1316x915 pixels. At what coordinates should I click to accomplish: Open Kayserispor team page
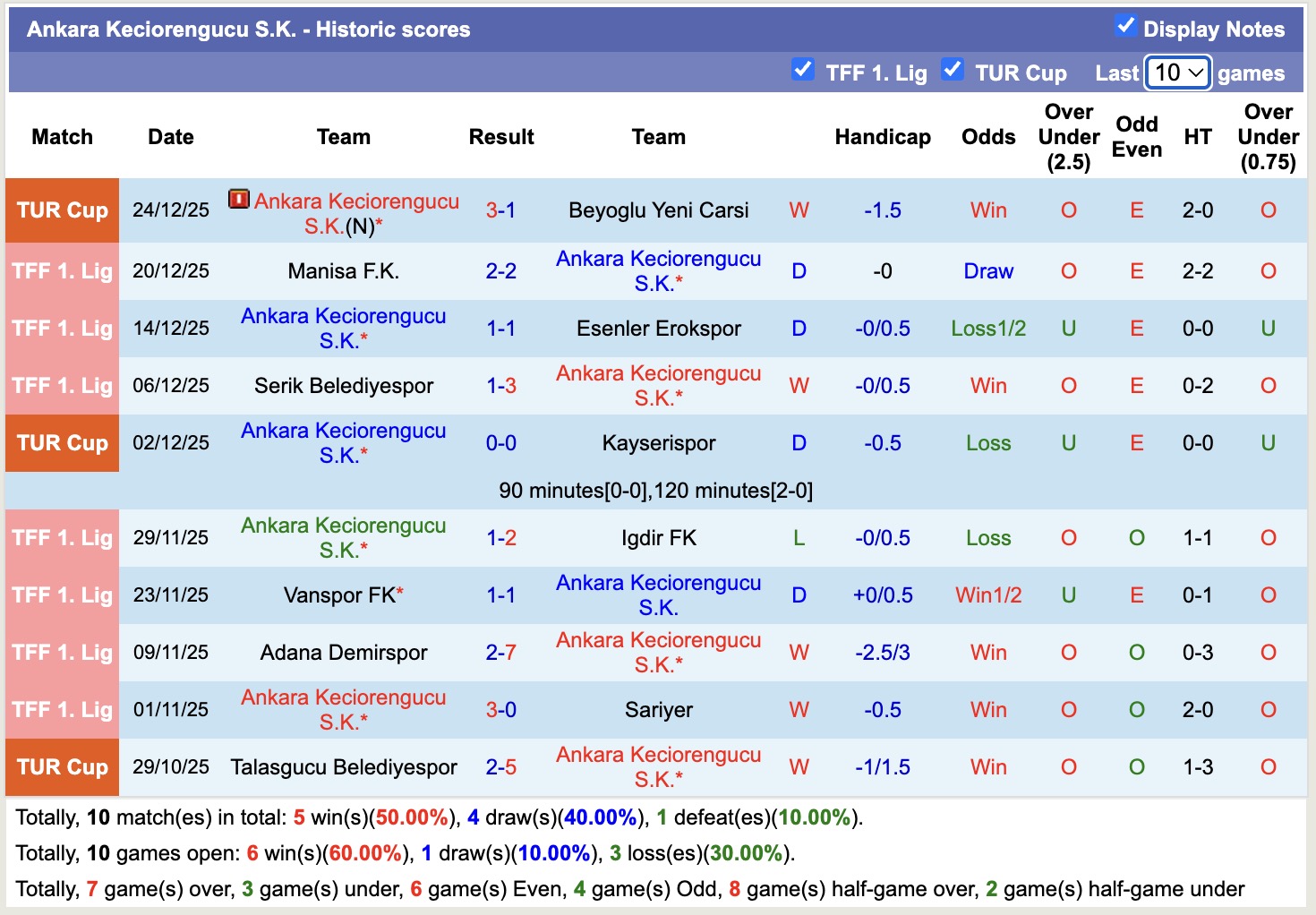(x=658, y=443)
